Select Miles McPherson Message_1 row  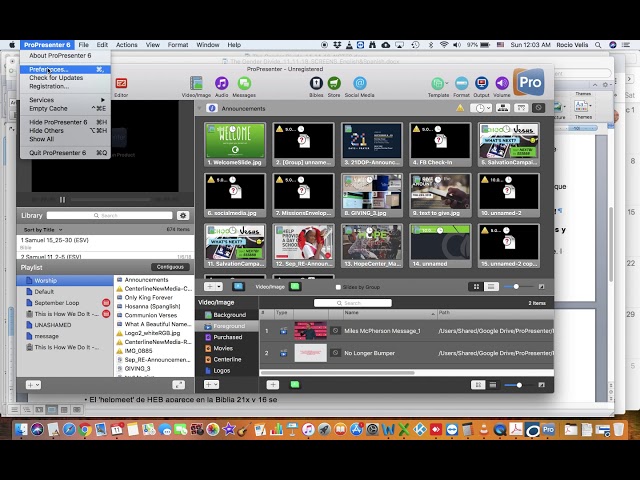point(407,331)
